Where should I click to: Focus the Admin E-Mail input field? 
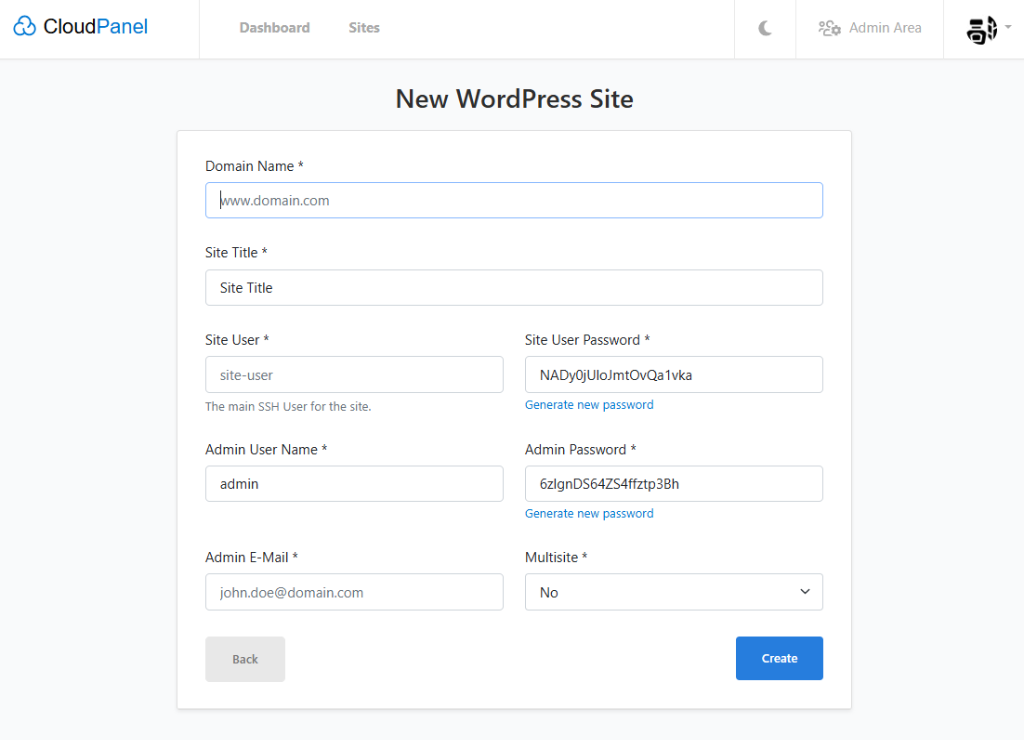[354, 592]
